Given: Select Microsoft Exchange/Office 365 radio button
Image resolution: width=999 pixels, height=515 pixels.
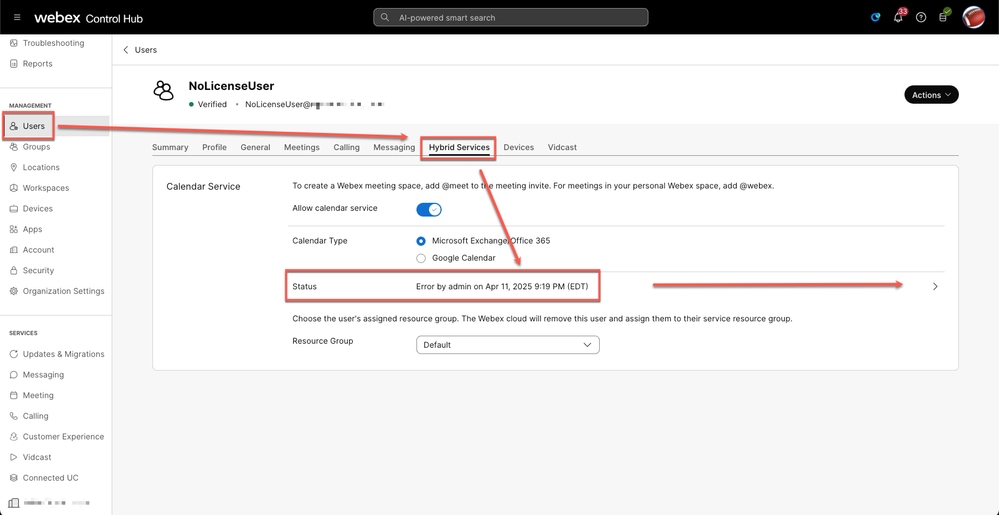Looking at the screenshot, I should point(420,241).
